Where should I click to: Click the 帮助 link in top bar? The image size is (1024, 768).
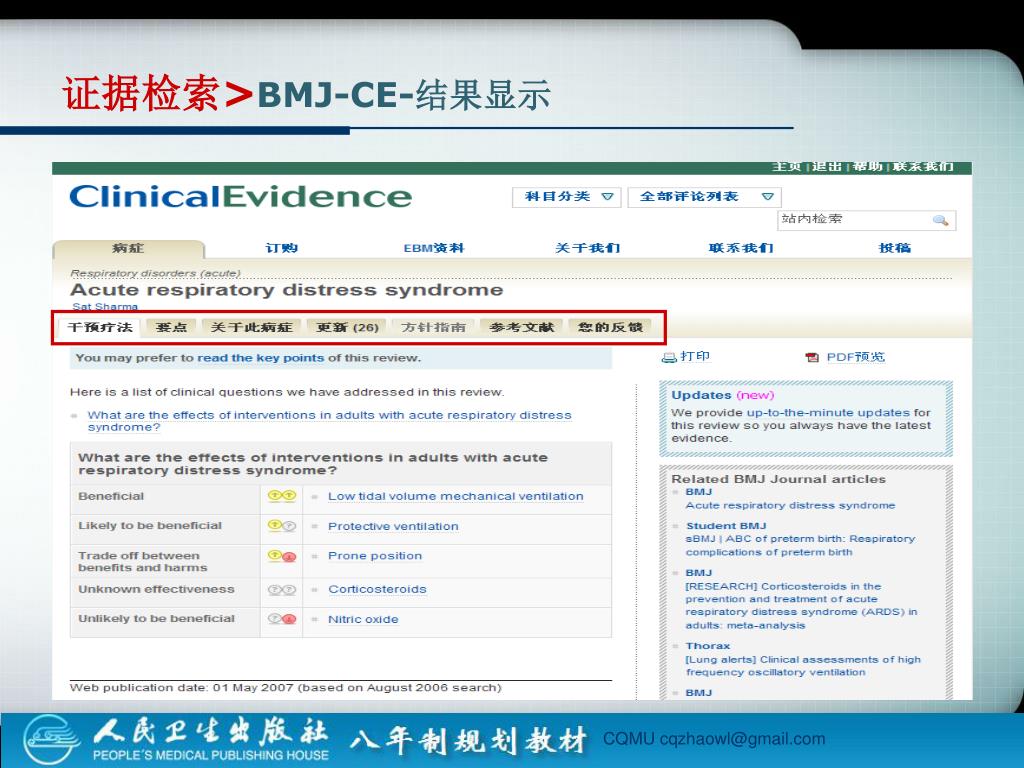click(867, 167)
